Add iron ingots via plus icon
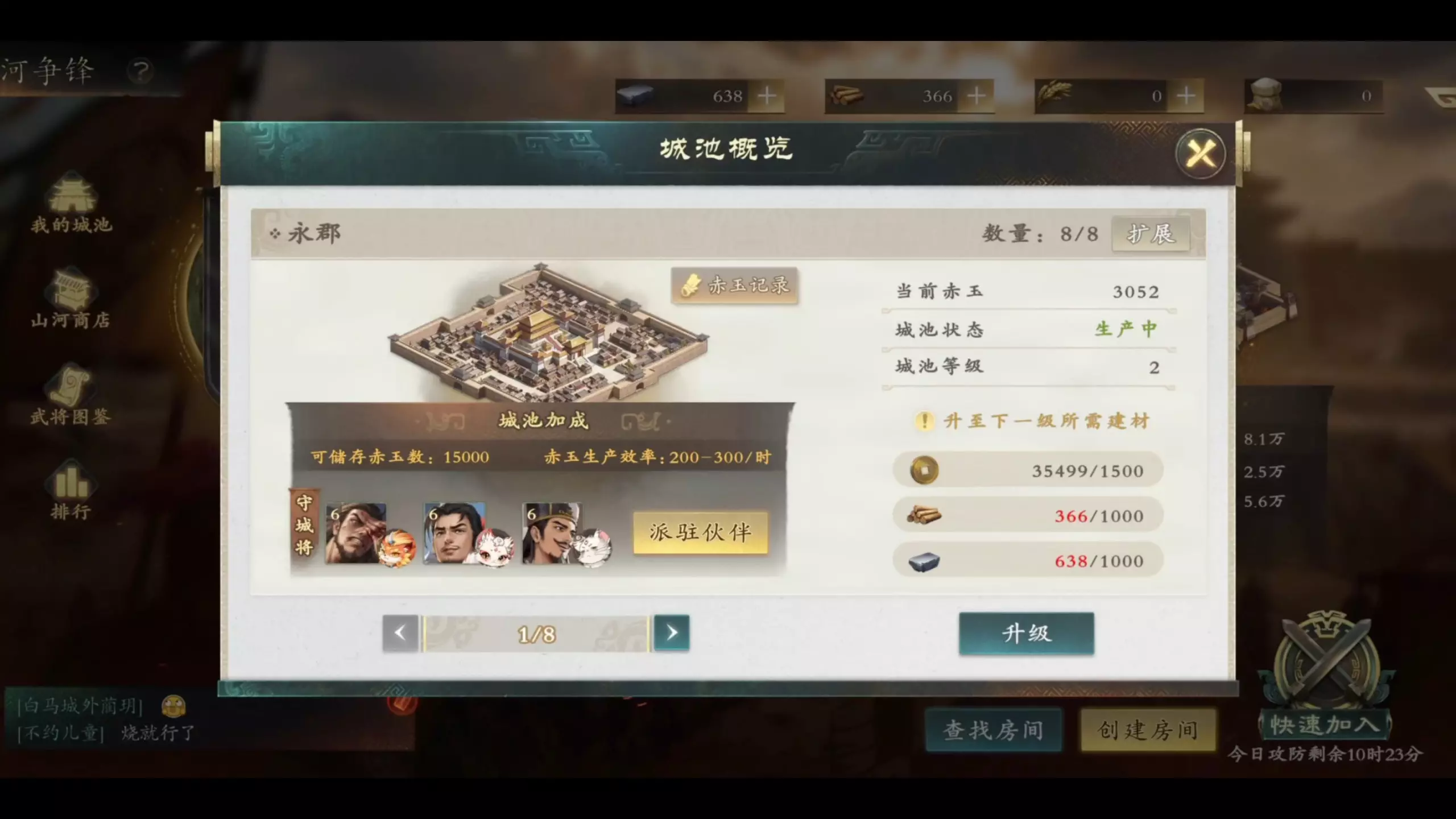Image resolution: width=1456 pixels, height=819 pixels. [x=767, y=96]
